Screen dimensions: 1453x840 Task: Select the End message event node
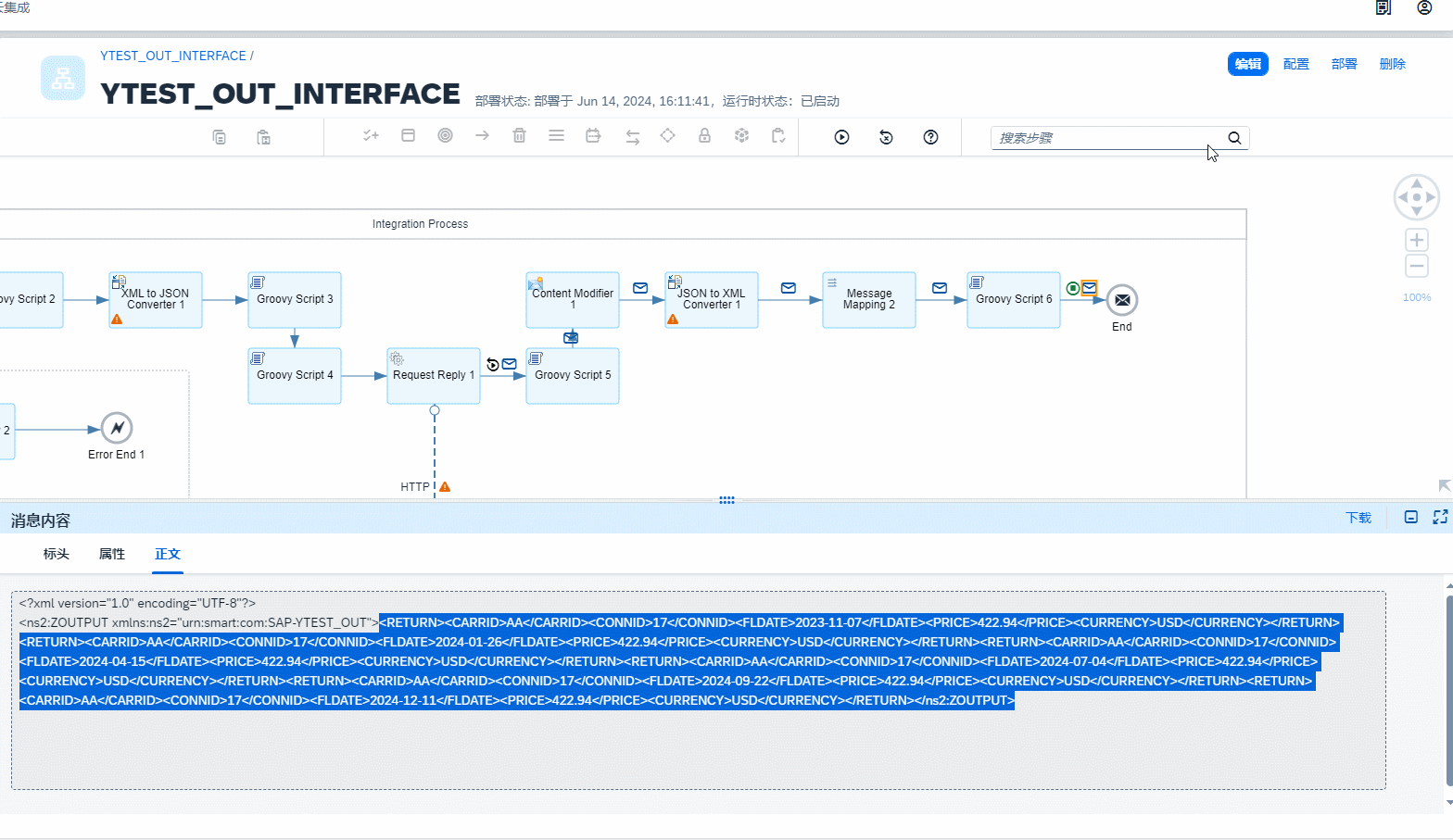1121,300
